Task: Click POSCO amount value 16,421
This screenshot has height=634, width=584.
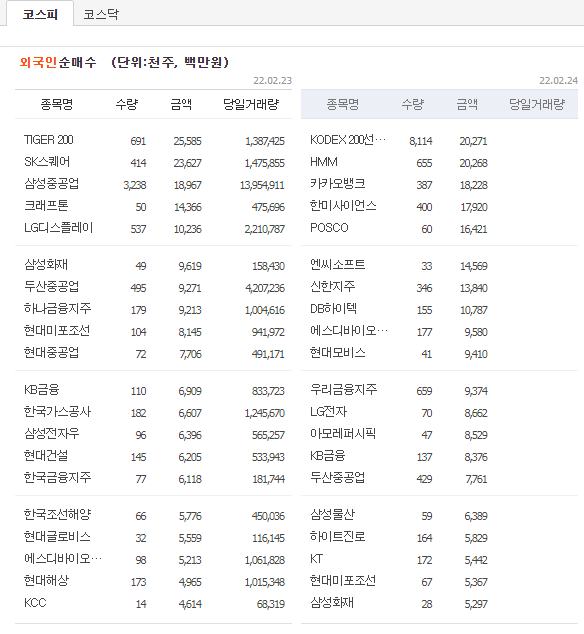Action: coord(474,229)
